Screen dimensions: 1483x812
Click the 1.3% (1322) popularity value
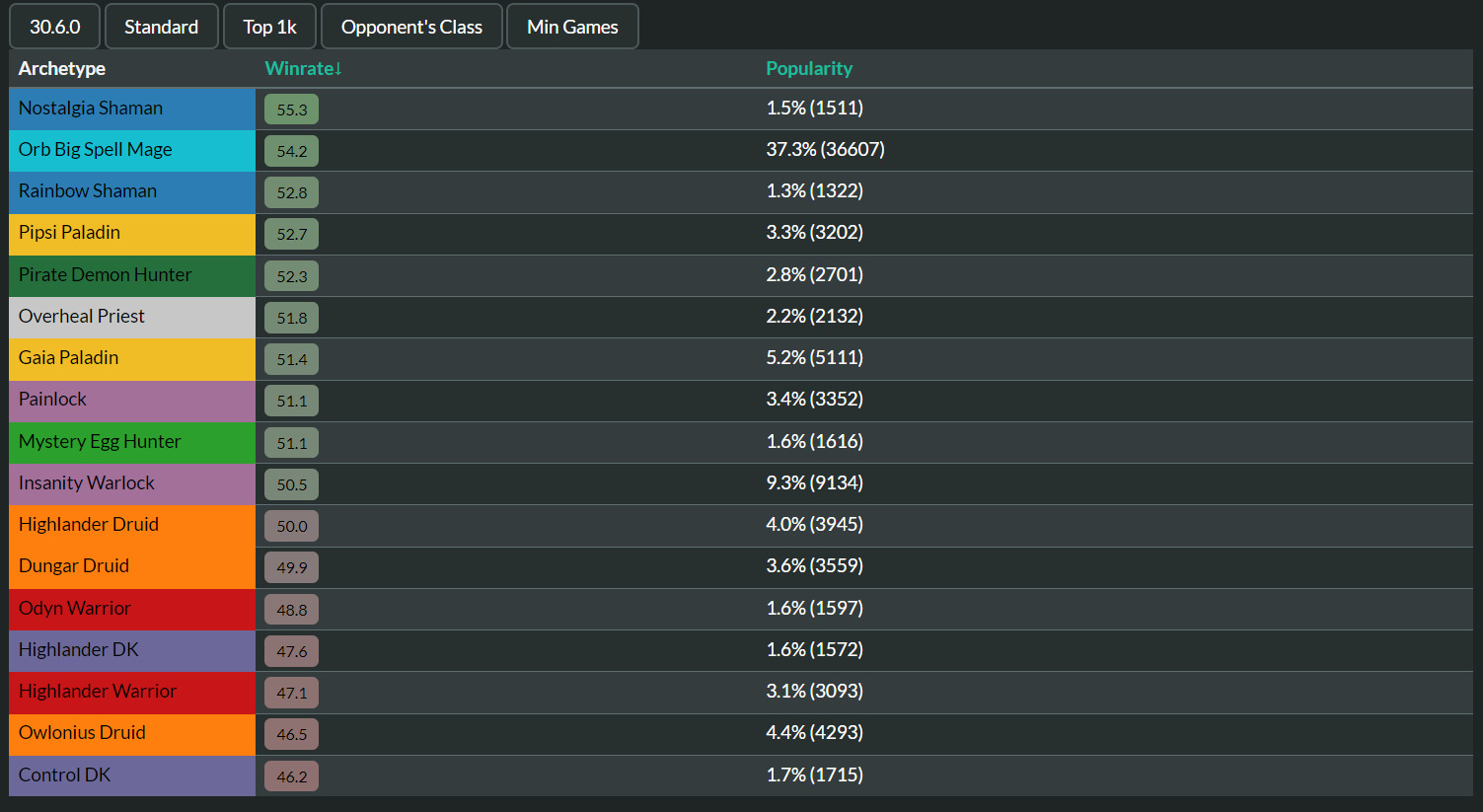click(815, 190)
